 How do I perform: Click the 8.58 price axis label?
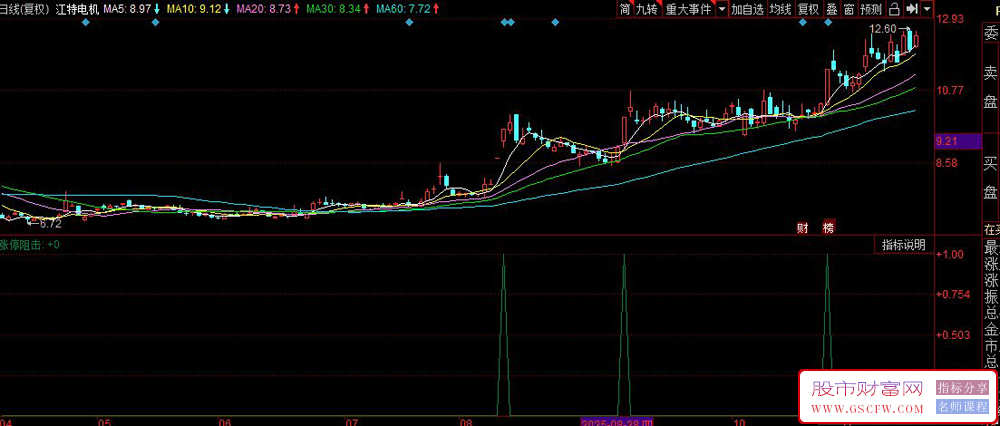[946, 163]
